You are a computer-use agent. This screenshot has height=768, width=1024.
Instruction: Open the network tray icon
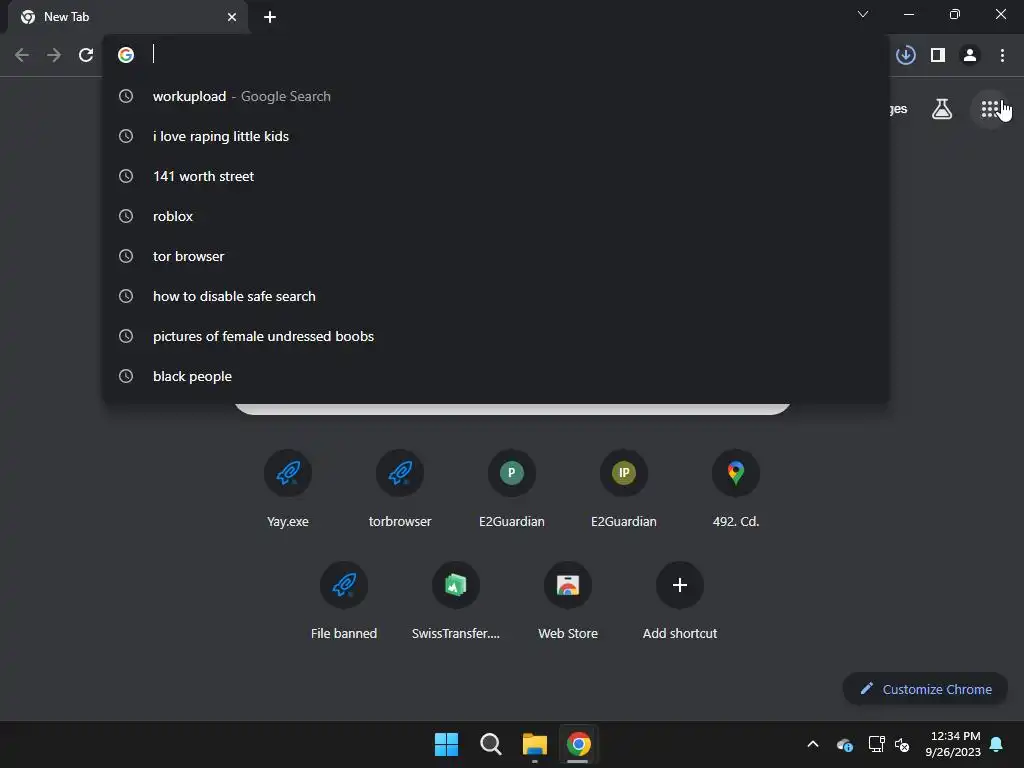tap(876, 744)
